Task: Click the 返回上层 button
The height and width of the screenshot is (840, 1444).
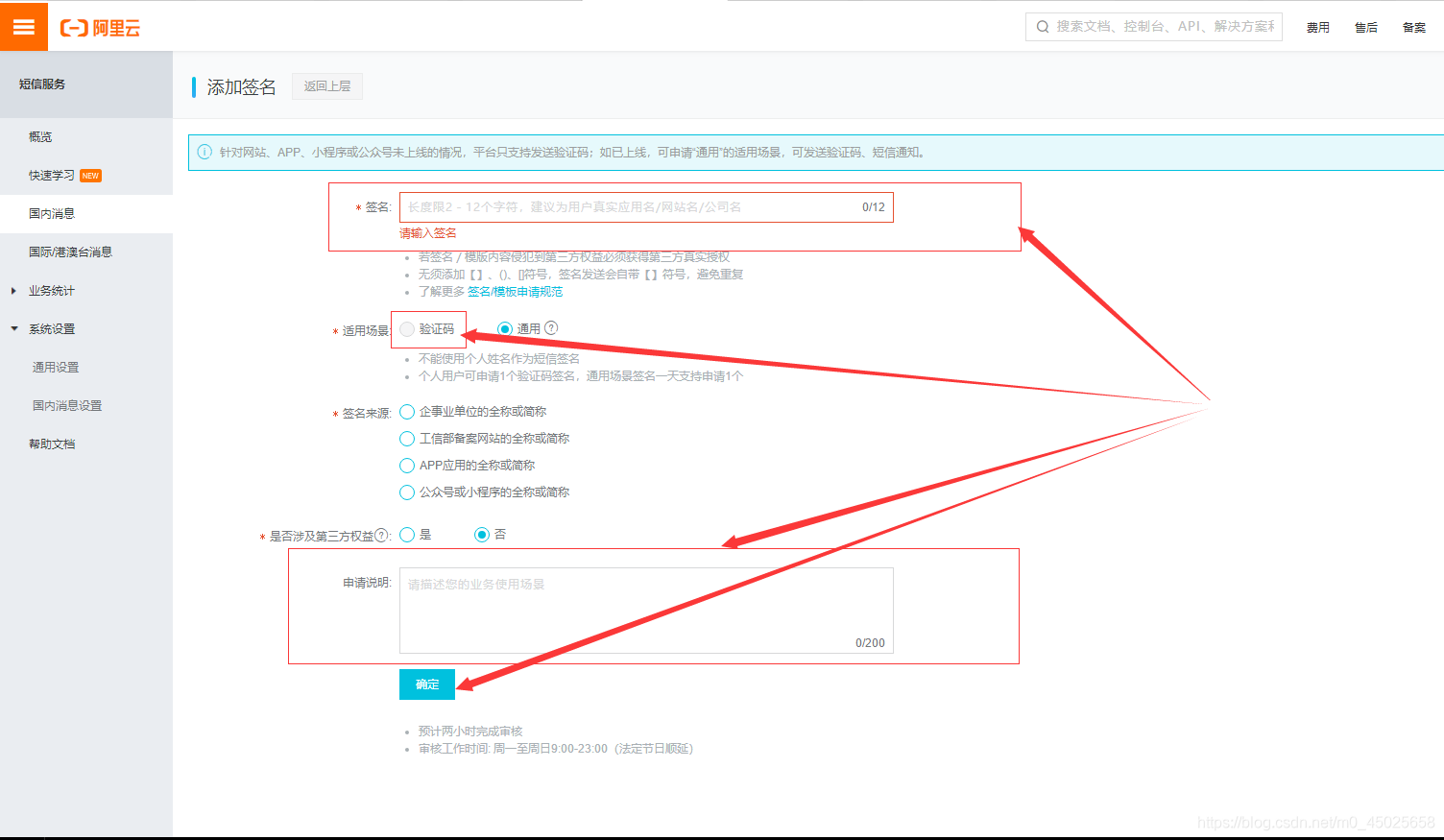Action: point(327,86)
